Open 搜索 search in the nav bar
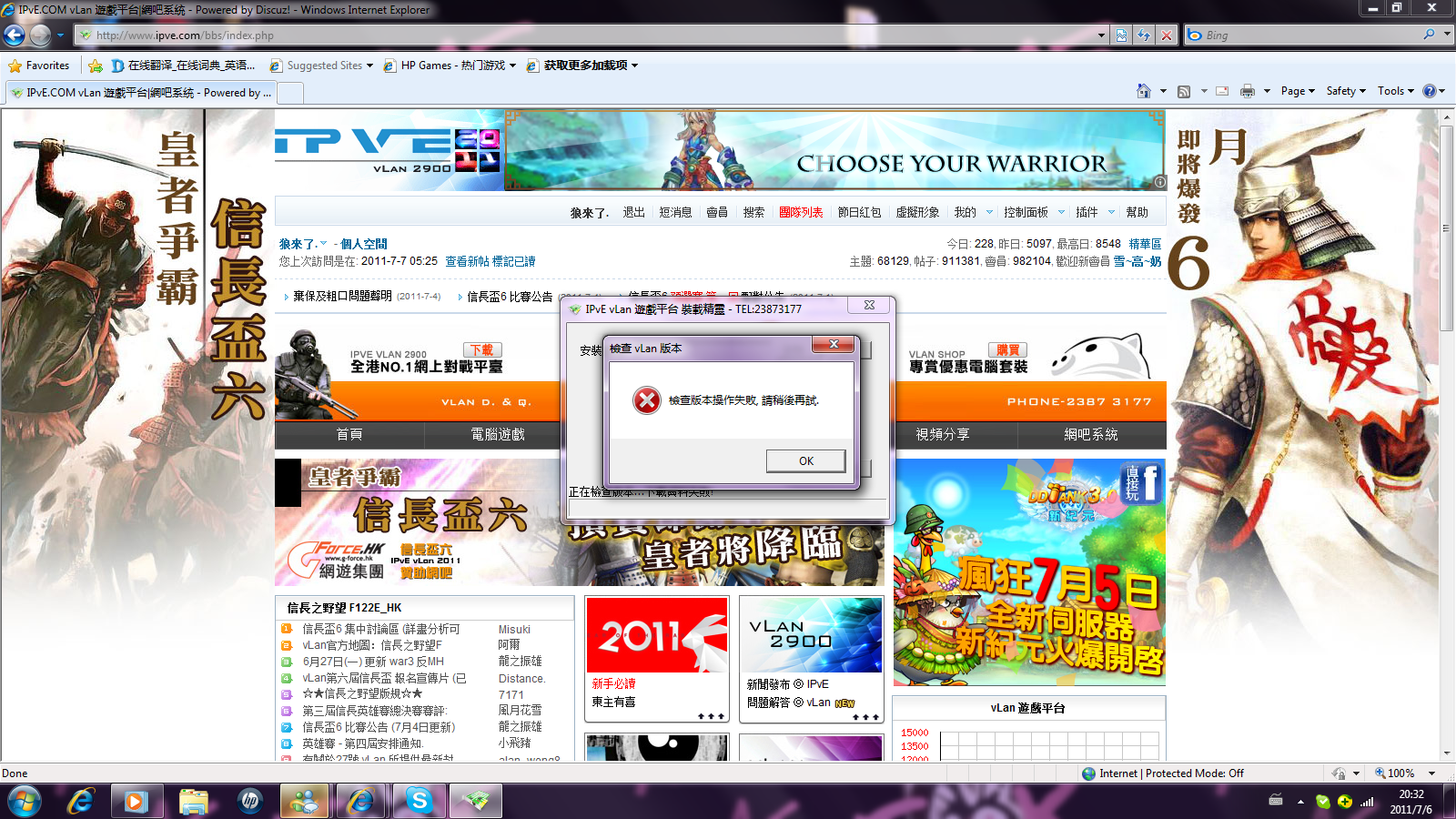 click(x=753, y=212)
